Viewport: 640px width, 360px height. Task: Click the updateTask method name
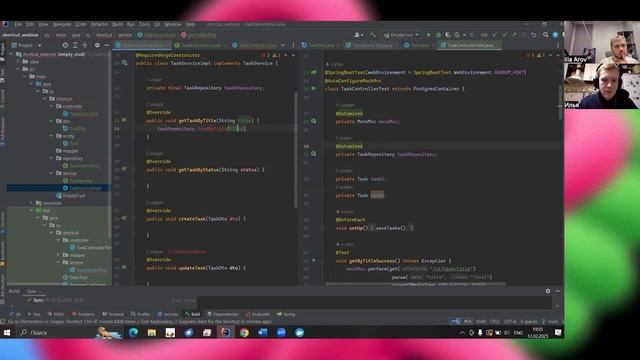pos(192,268)
